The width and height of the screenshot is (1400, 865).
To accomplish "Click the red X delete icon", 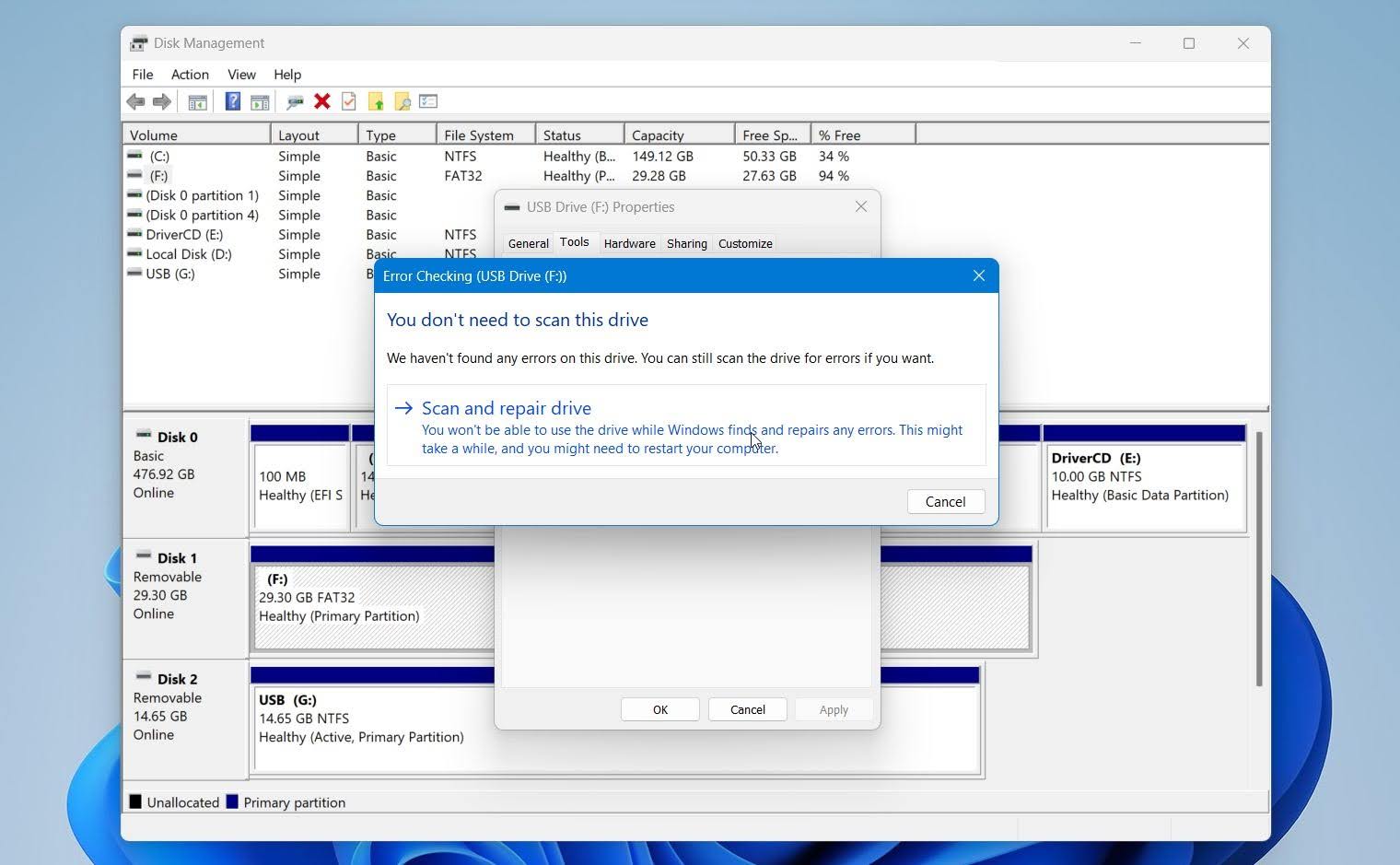I will point(322,101).
